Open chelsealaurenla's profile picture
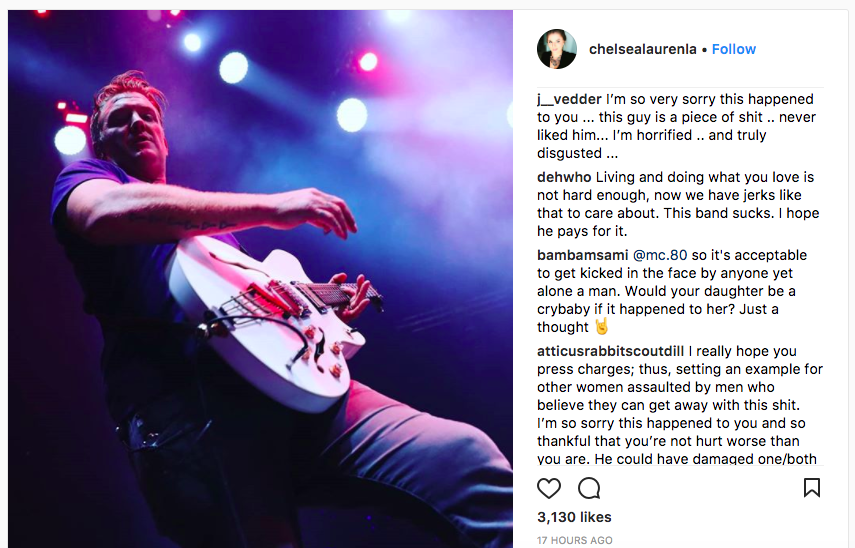855x548 pixels. (x=557, y=49)
